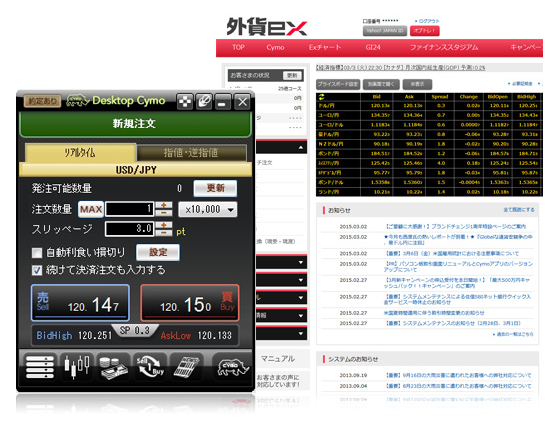Uncheck 続けて決済注文も入力する checkbox
The image size is (555, 426).
click(37, 270)
